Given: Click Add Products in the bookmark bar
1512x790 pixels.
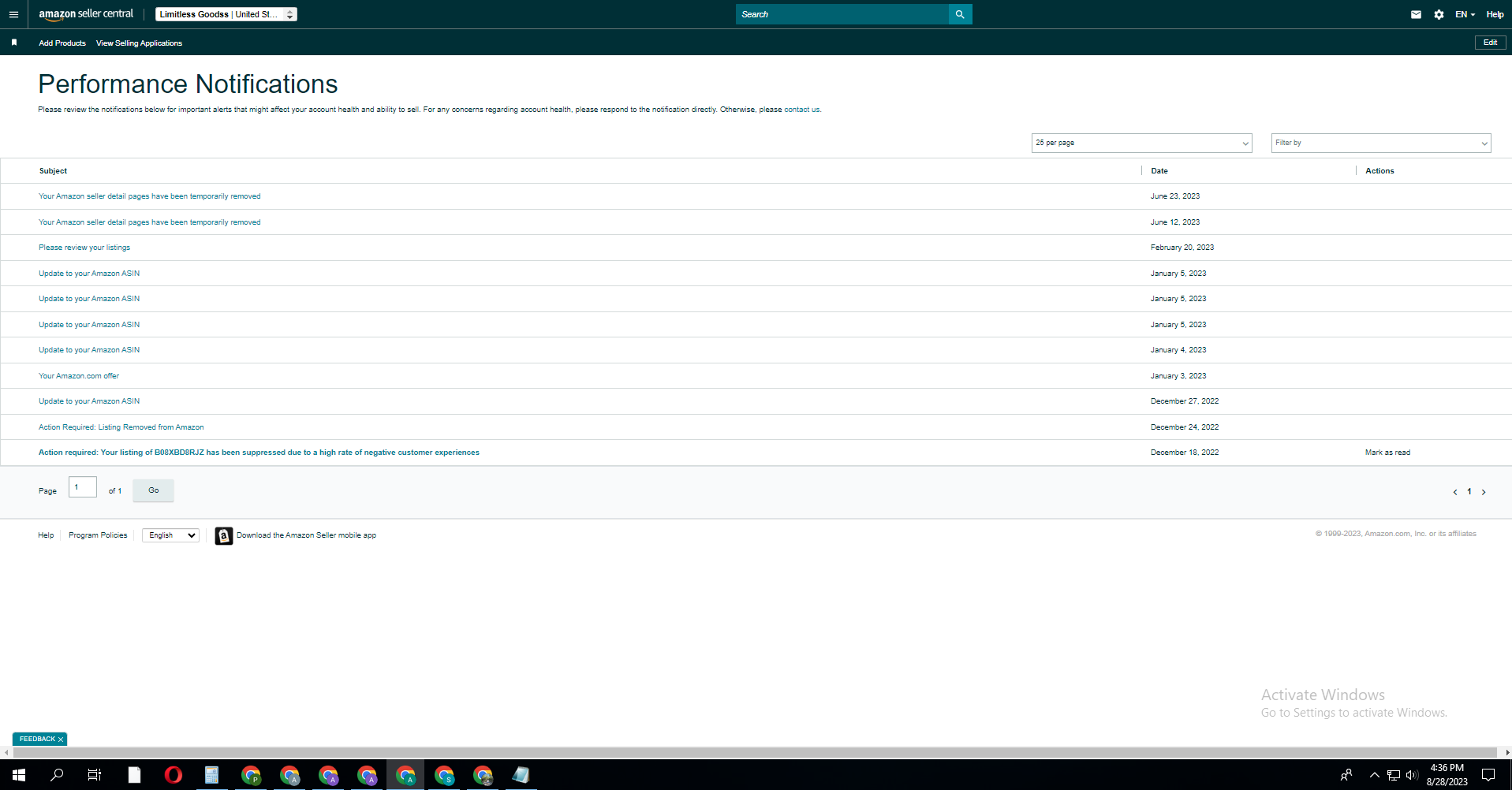Looking at the screenshot, I should [62, 43].
